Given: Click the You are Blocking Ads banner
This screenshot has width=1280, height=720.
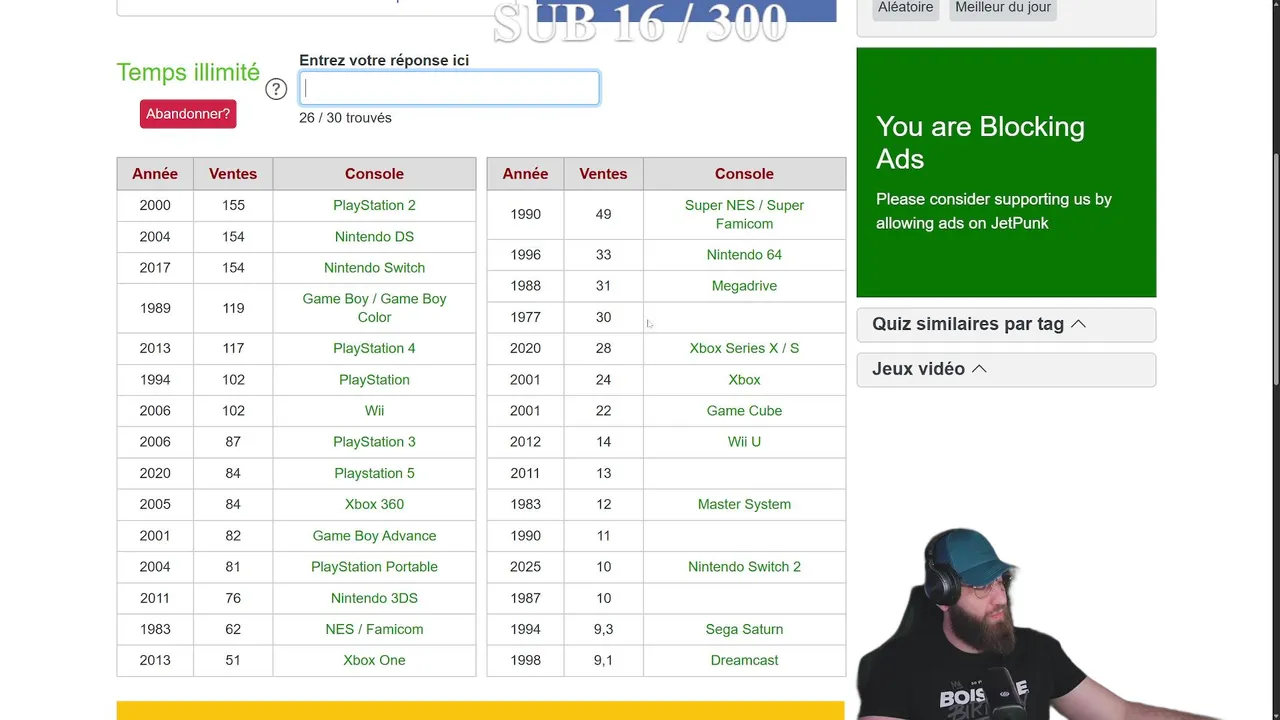Looking at the screenshot, I should [x=1006, y=172].
